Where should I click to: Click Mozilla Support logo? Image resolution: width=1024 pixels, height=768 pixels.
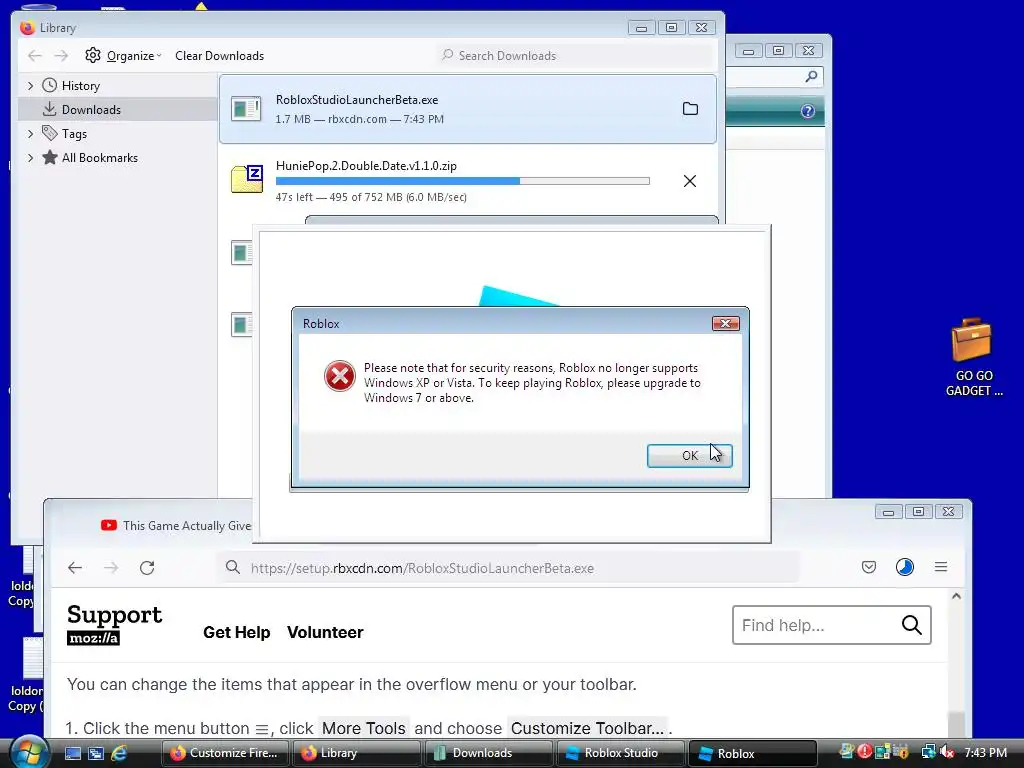coord(114,624)
